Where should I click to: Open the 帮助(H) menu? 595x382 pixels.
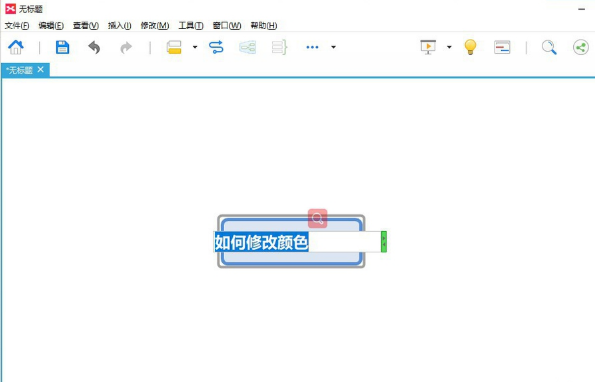[x=264, y=25]
